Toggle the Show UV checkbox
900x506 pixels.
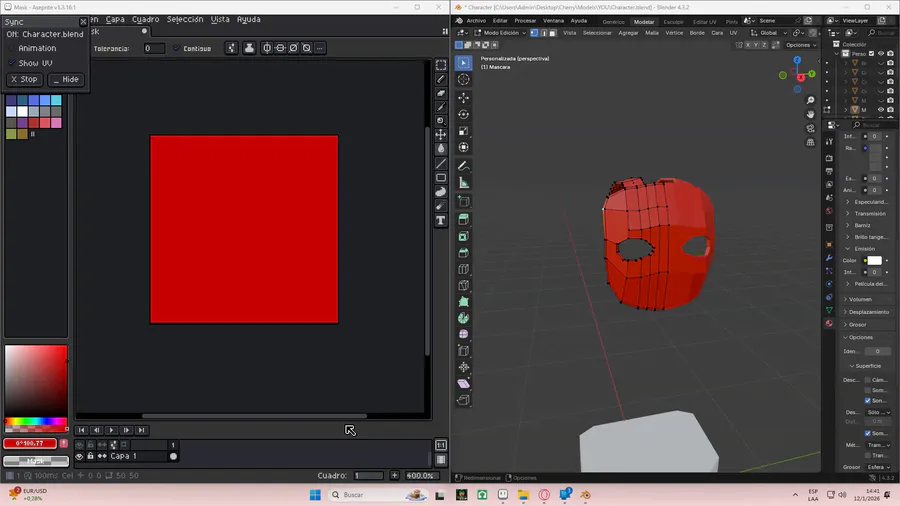[x=12, y=63]
